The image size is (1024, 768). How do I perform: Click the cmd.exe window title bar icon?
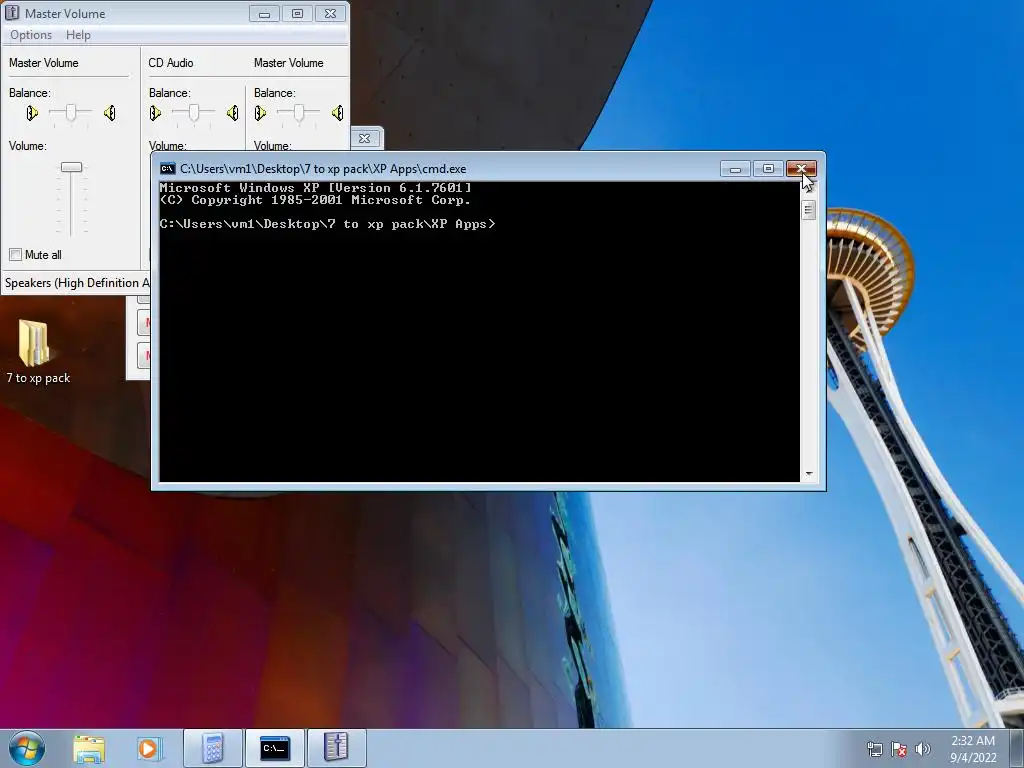pyautogui.click(x=168, y=168)
